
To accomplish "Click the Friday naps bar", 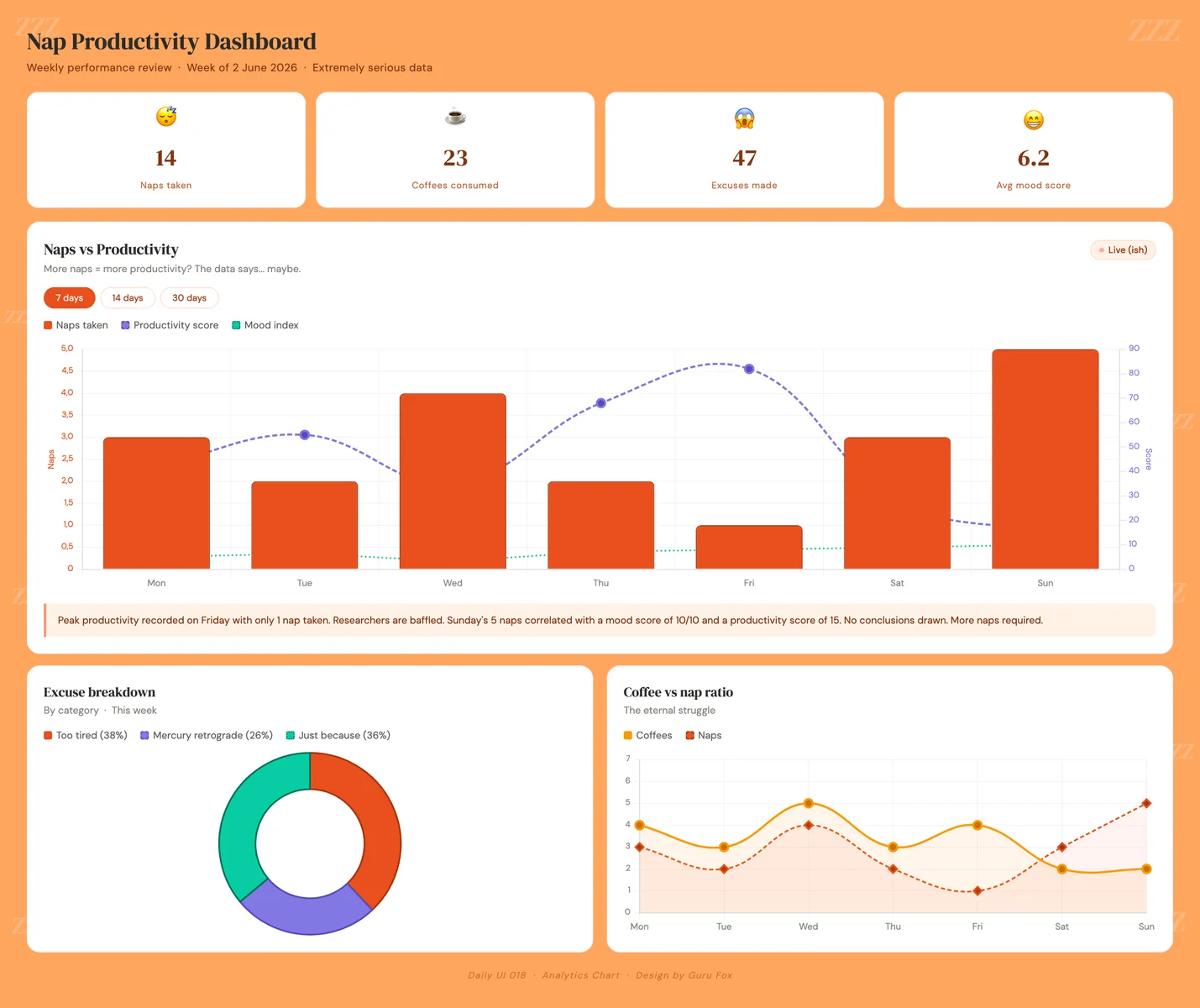I will click(749, 547).
